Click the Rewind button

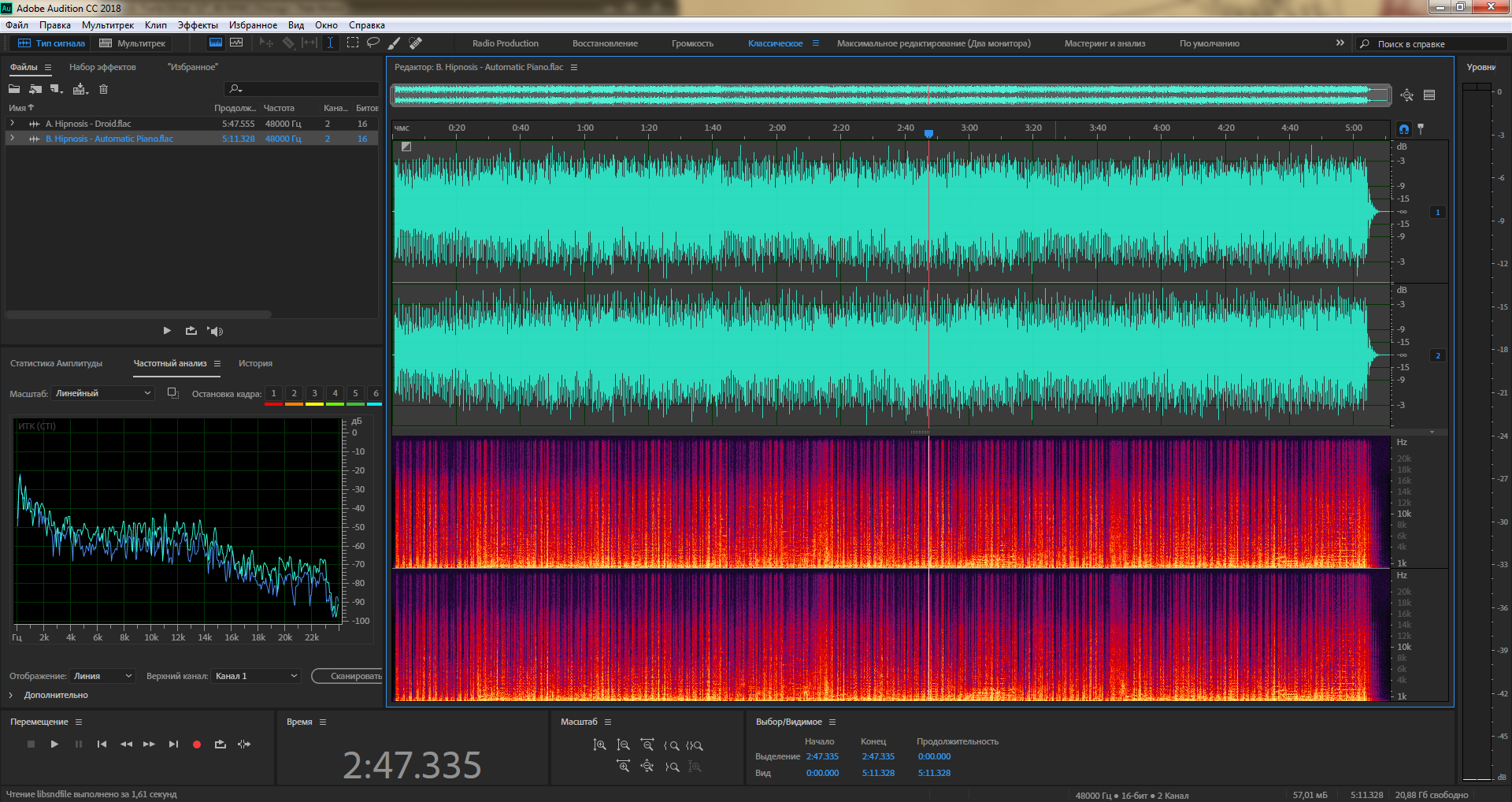[126, 744]
